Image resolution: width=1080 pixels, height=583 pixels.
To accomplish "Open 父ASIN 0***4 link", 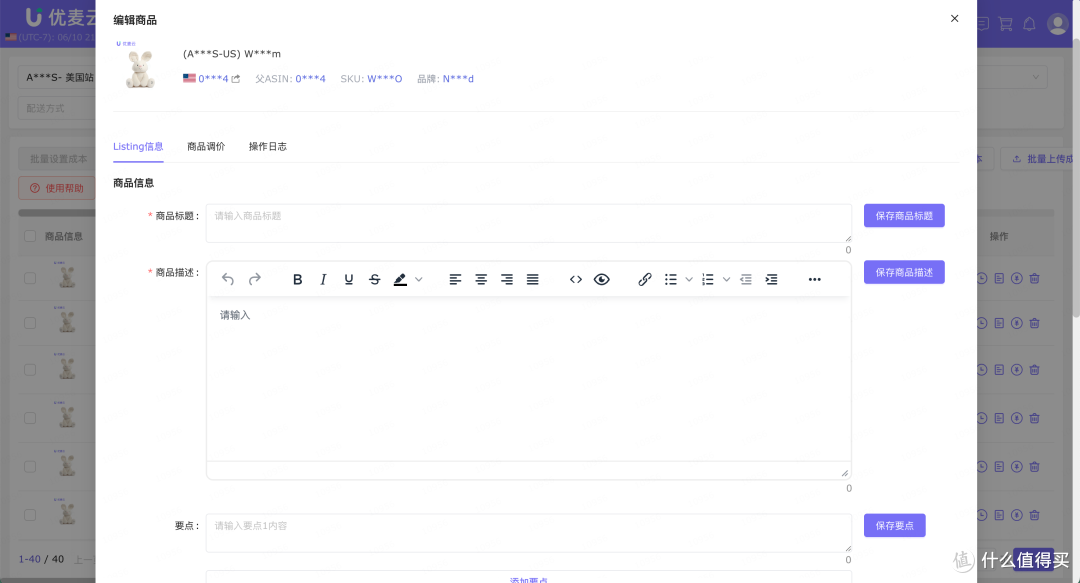I will [311, 79].
